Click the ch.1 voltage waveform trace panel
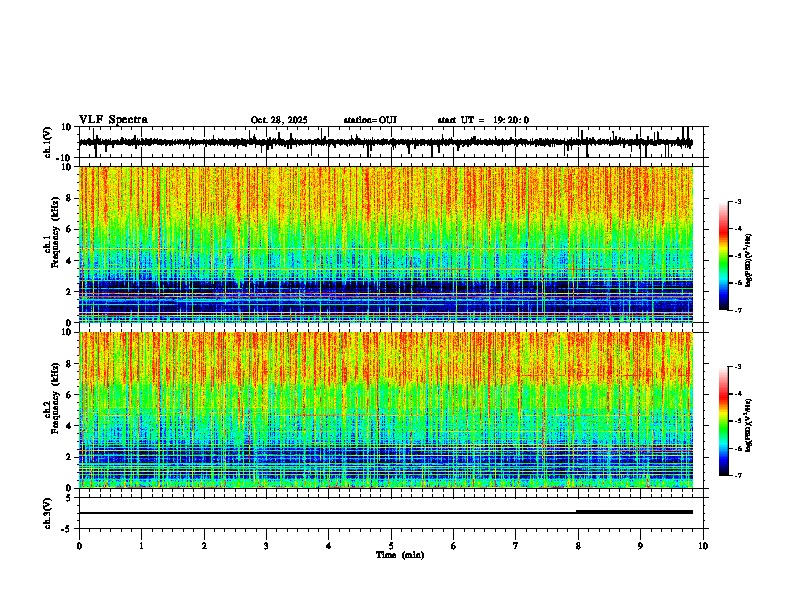Image resolution: width=792 pixels, height=612 pixels. click(x=391, y=142)
